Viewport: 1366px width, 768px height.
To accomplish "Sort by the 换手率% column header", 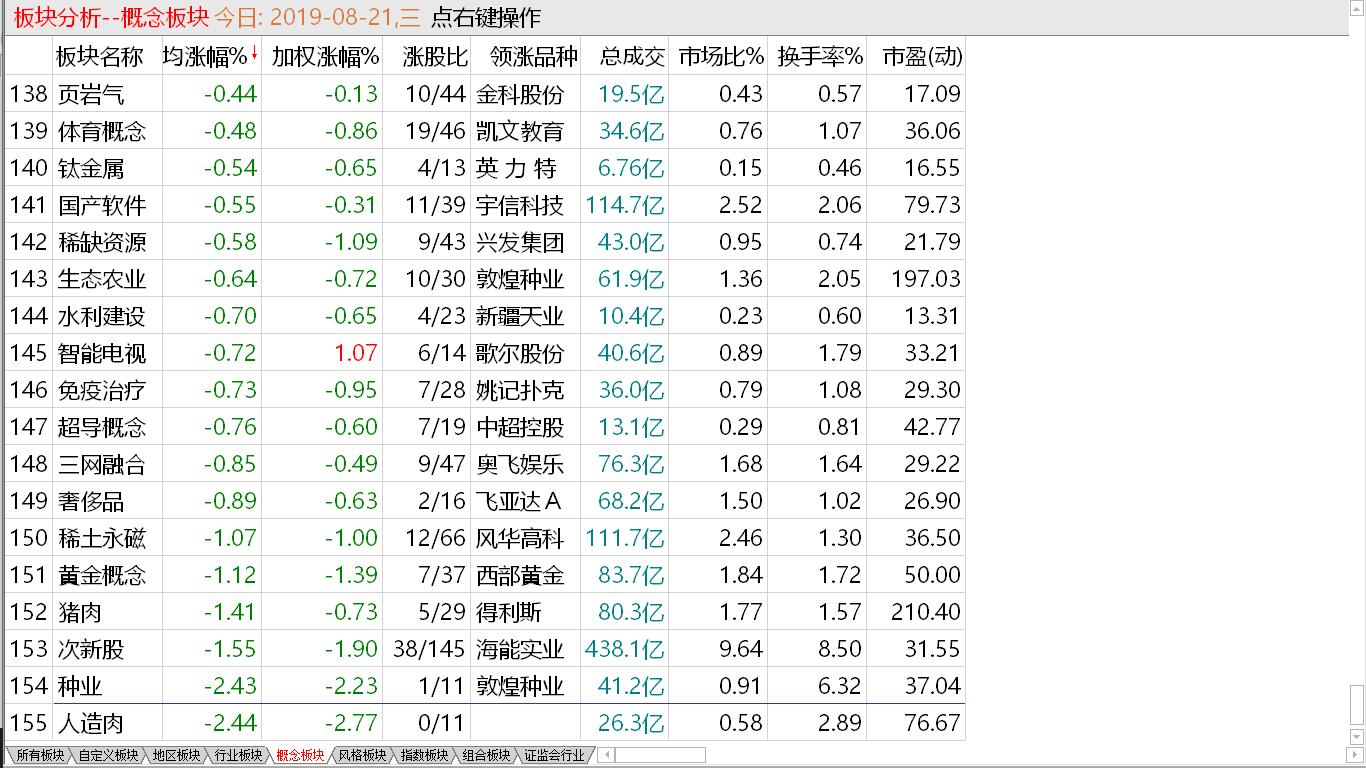I will (820, 57).
